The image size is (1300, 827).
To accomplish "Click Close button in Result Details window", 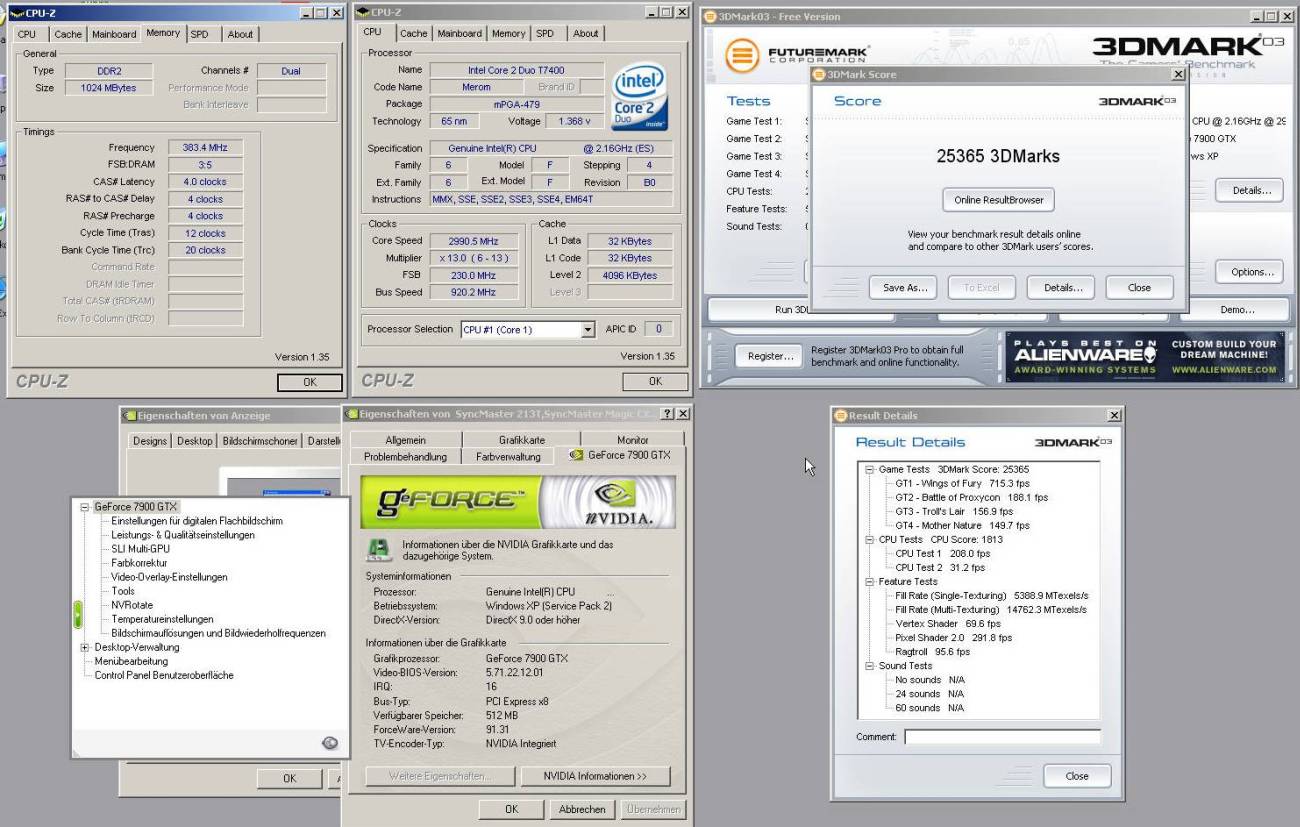I will click(x=1077, y=776).
